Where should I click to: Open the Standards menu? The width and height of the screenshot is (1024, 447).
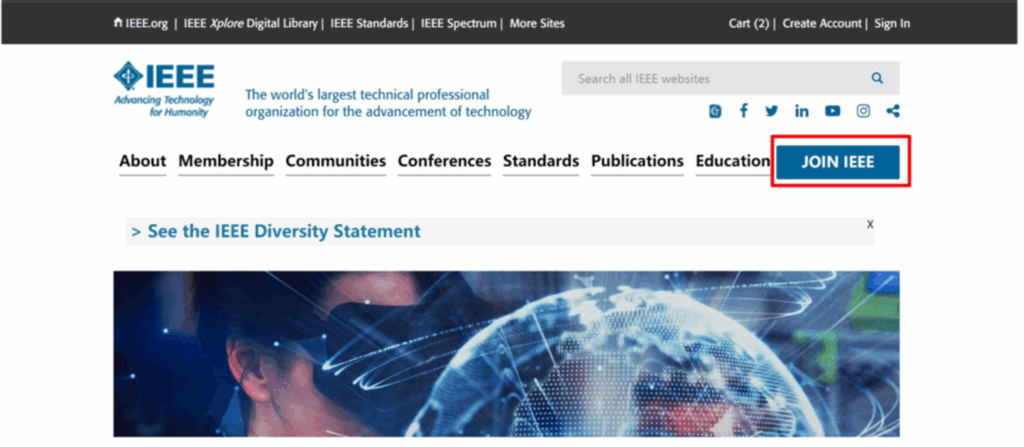pos(541,161)
